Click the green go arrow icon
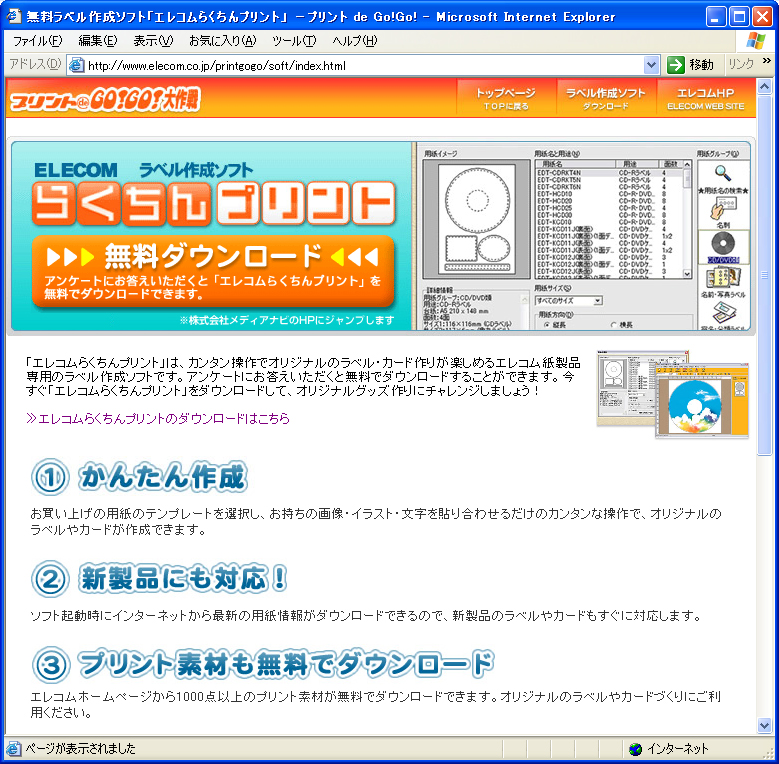Screen dimensions: 779x764 tap(676, 65)
